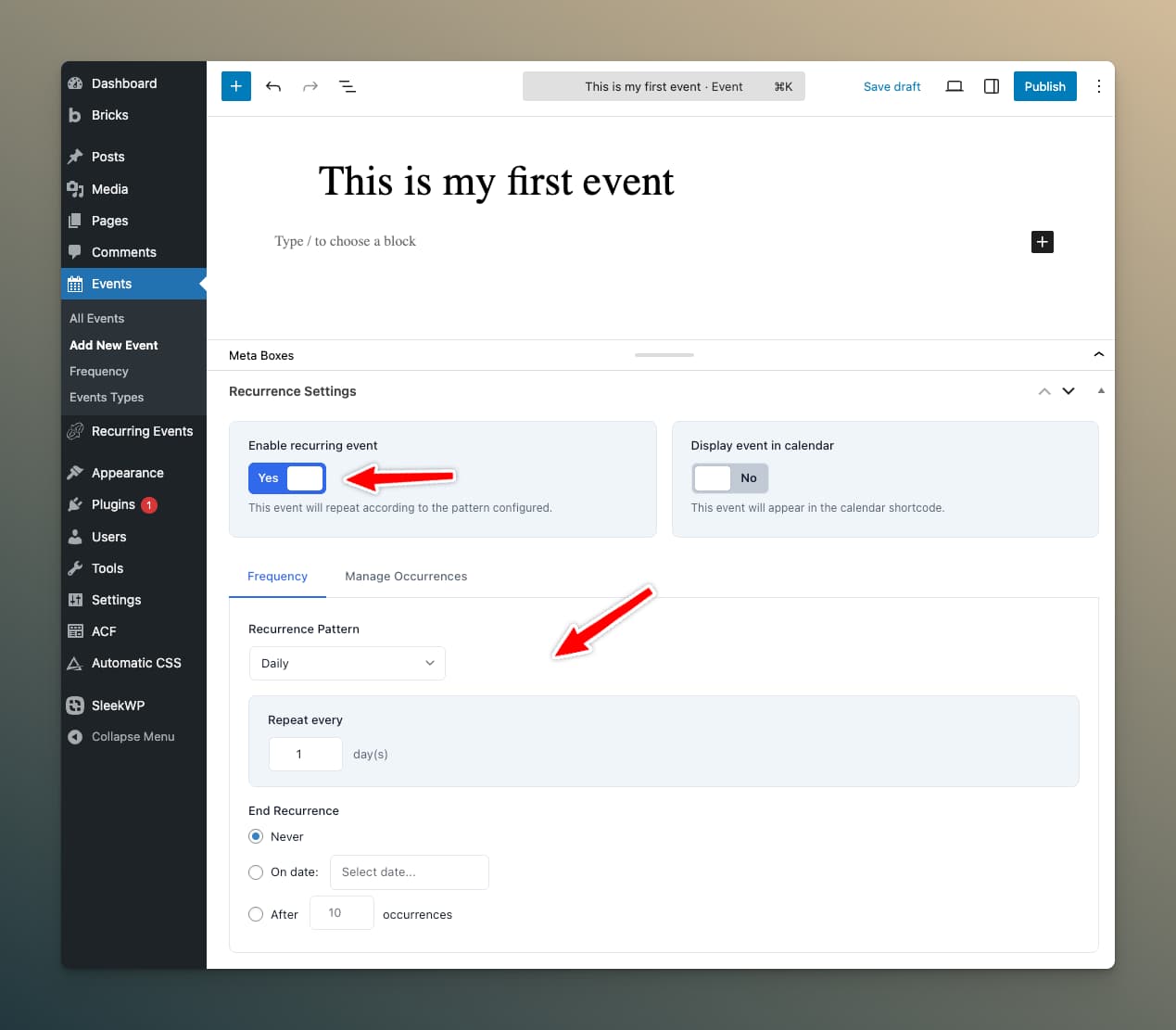Click the laptop preview icon
The image size is (1176, 1030).
click(x=954, y=86)
